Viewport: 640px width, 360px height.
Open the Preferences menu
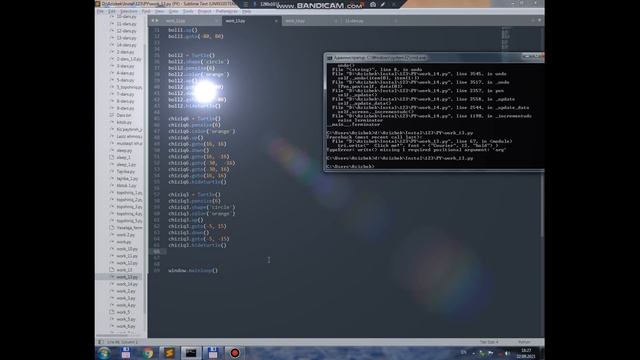pyautogui.click(x=227, y=11)
